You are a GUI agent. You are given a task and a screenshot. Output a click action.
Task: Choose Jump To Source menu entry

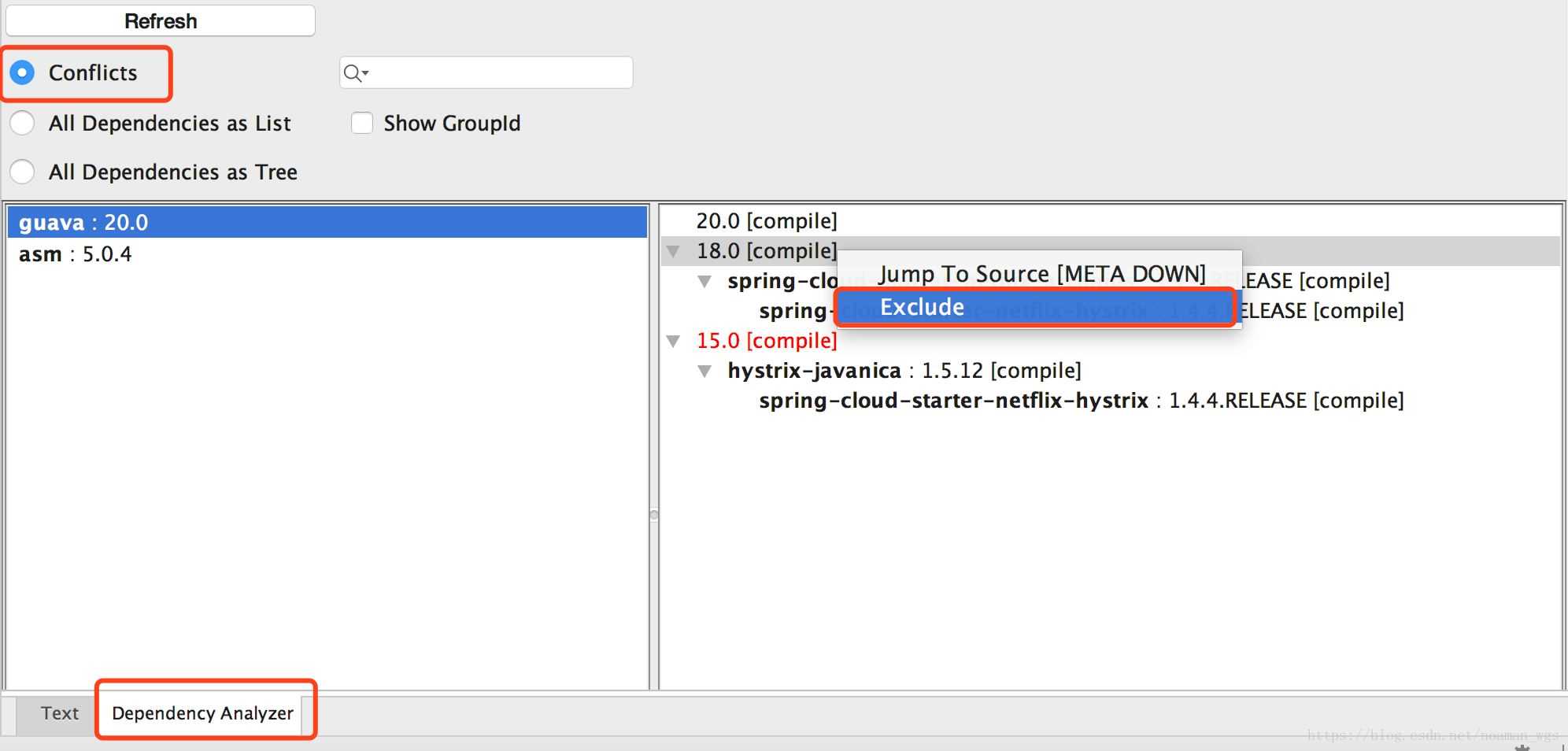1041,274
